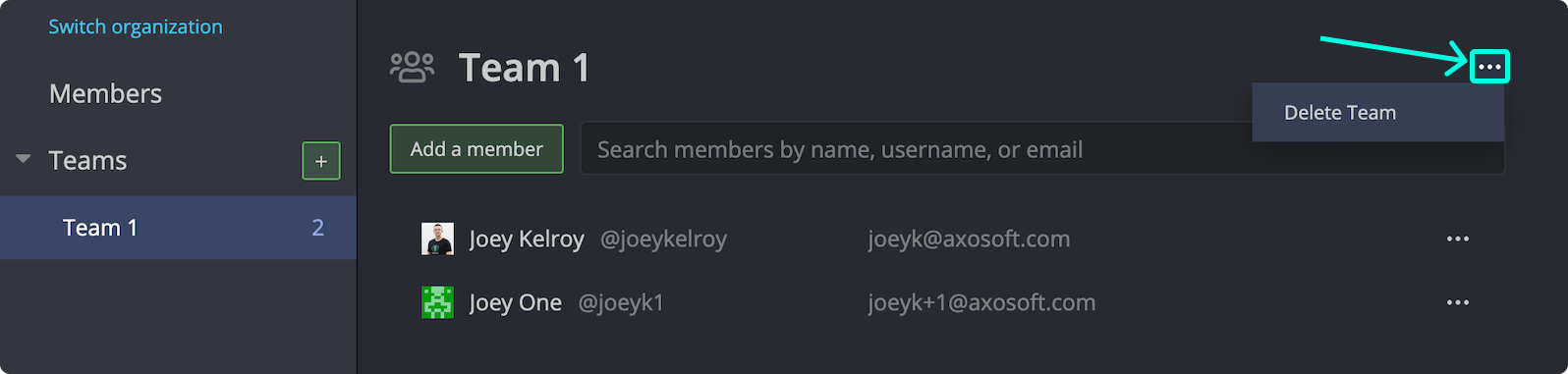Open the Members section in the sidebar

click(x=105, y=93)
